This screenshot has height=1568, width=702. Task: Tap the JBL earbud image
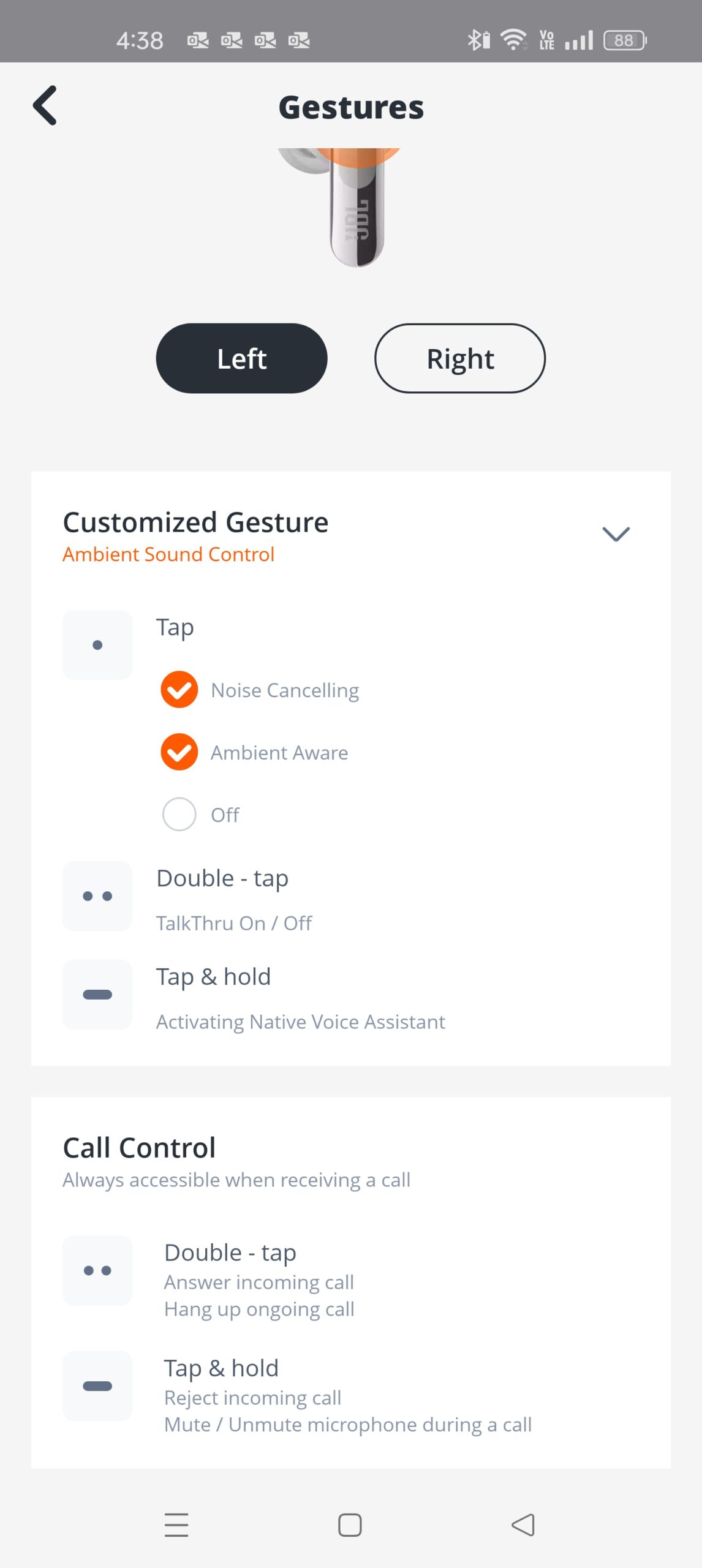[x=350, y=208]
